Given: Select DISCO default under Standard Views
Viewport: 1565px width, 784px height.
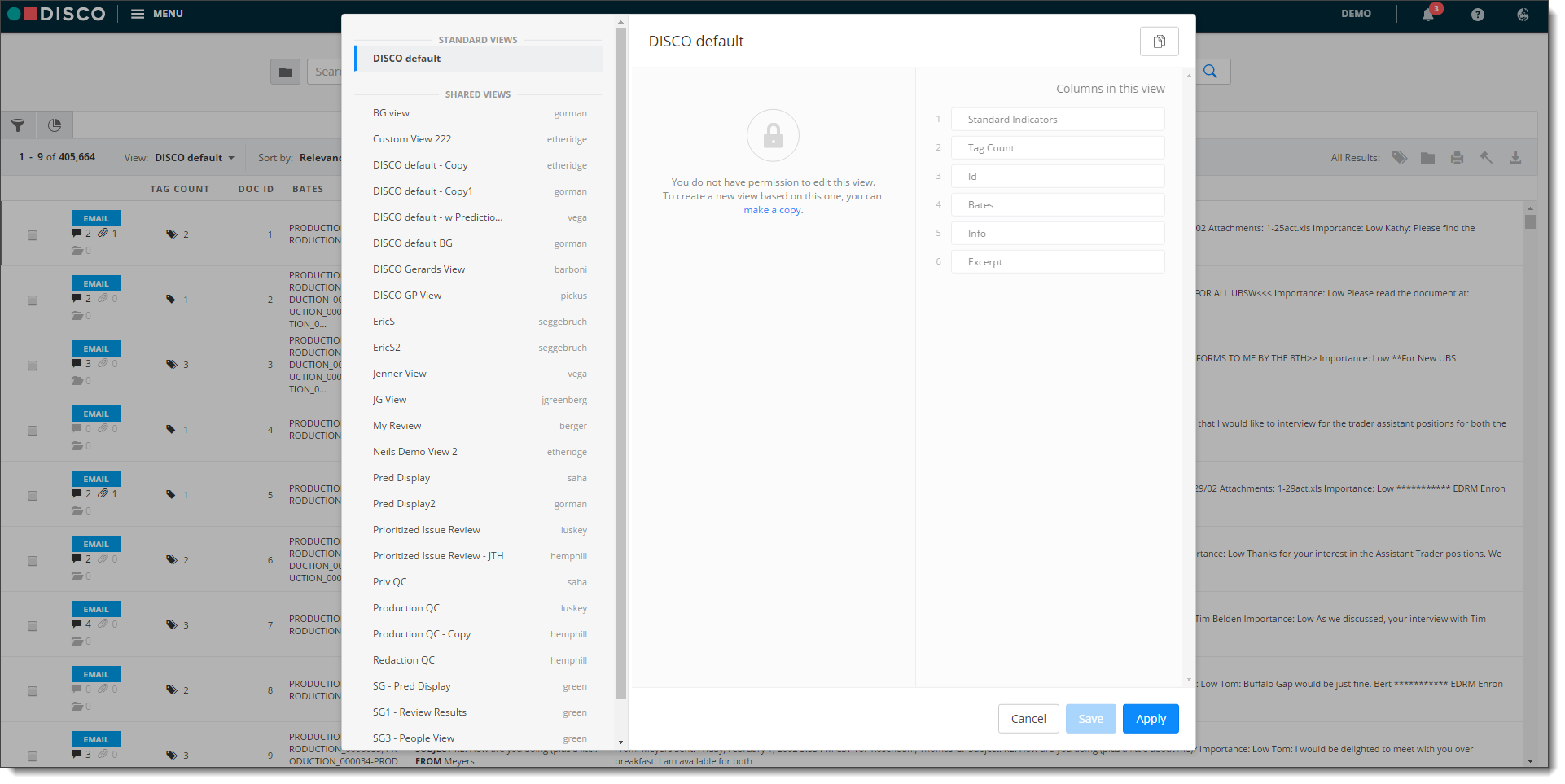Looking at the screenshot, I should 479,59.
